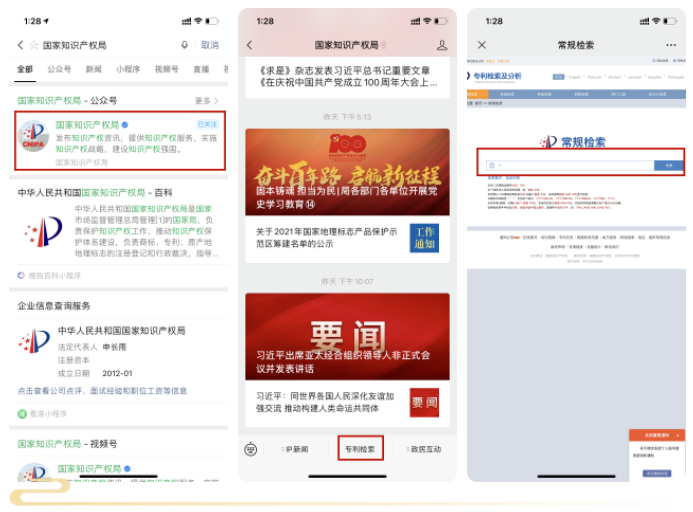Image resolution: width=693 pixels, height=512 pixels.
Task: Open the 《求是》杂志 article message
Action: (347, 76)
